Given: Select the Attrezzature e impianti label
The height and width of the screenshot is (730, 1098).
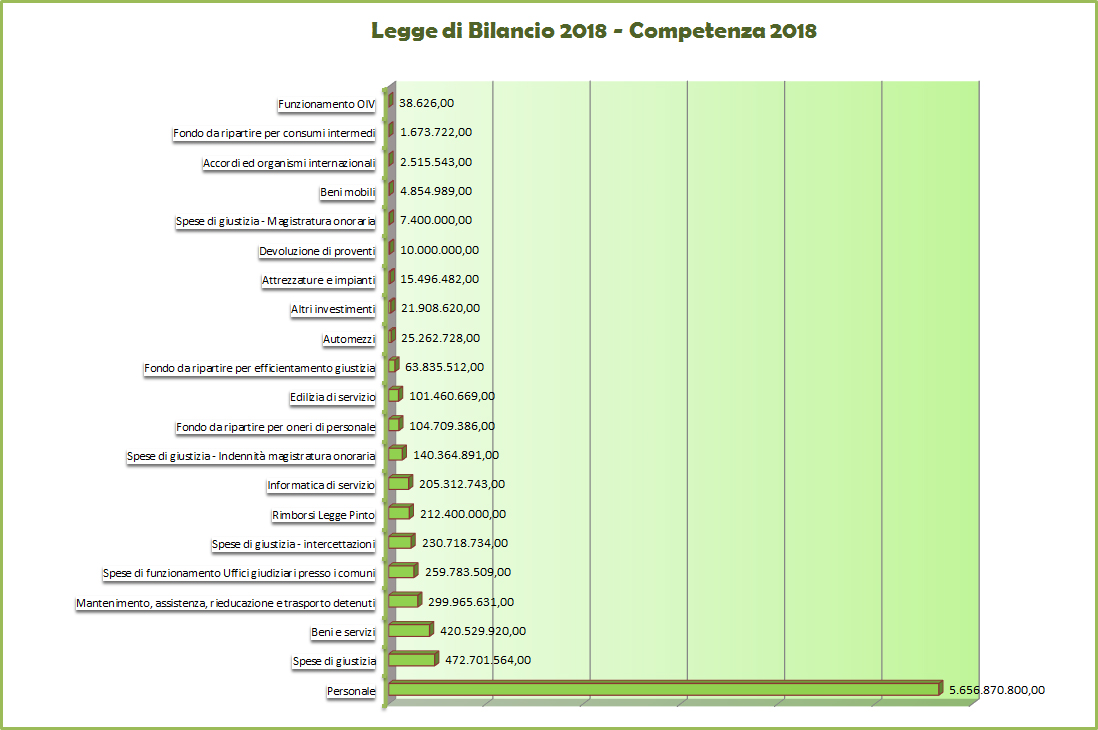Looking at the screenshot, I should coord(316,280).
